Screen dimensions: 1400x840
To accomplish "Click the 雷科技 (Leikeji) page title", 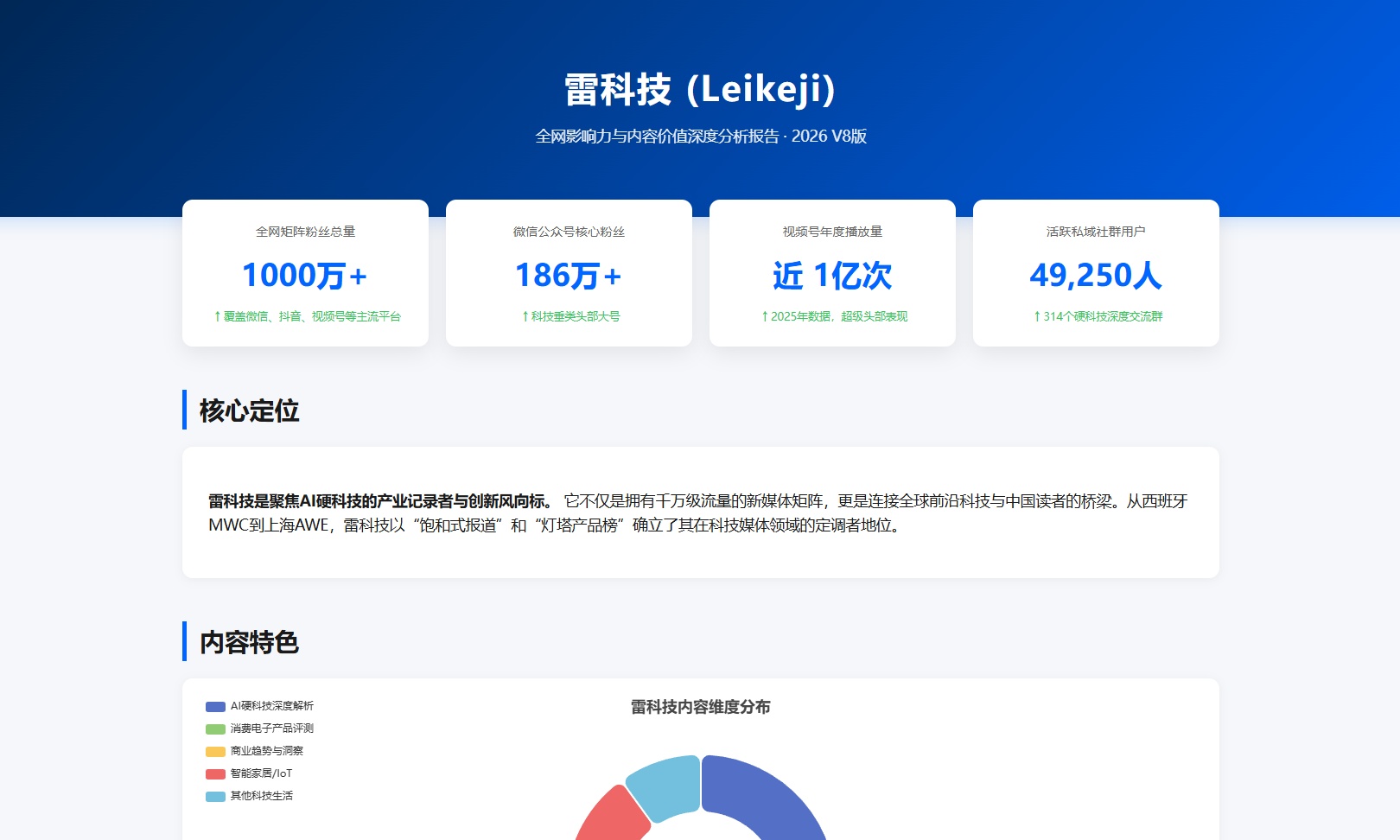I will (700, 89).
